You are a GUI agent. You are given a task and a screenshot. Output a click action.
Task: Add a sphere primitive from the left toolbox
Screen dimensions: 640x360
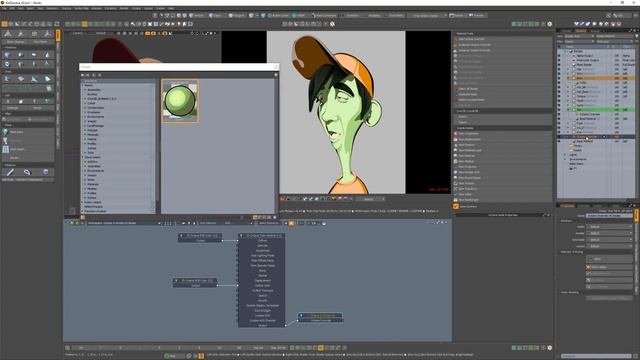[x=21, y=55]
